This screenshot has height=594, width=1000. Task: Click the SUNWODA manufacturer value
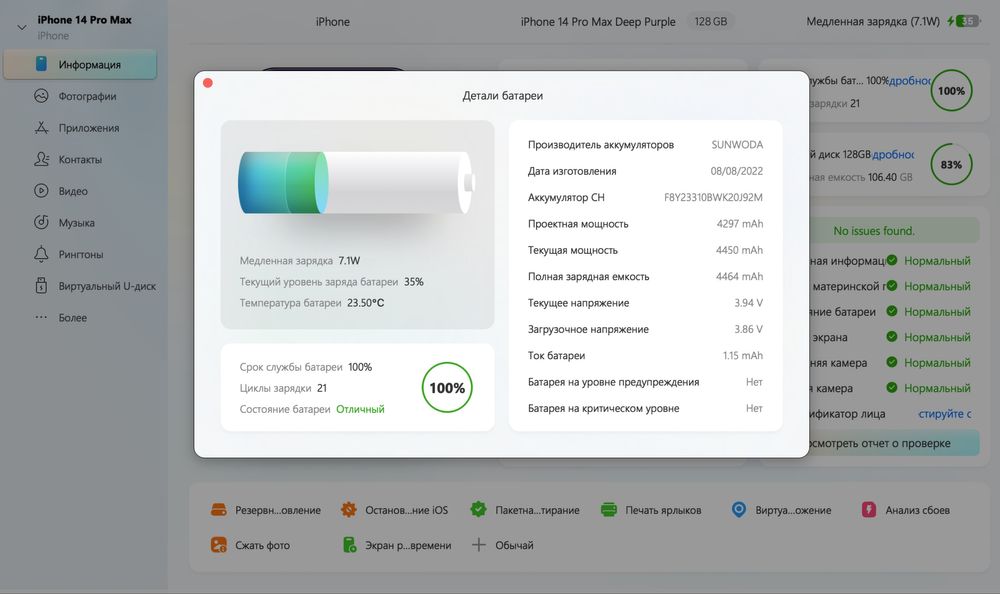(x=737, y=144)
